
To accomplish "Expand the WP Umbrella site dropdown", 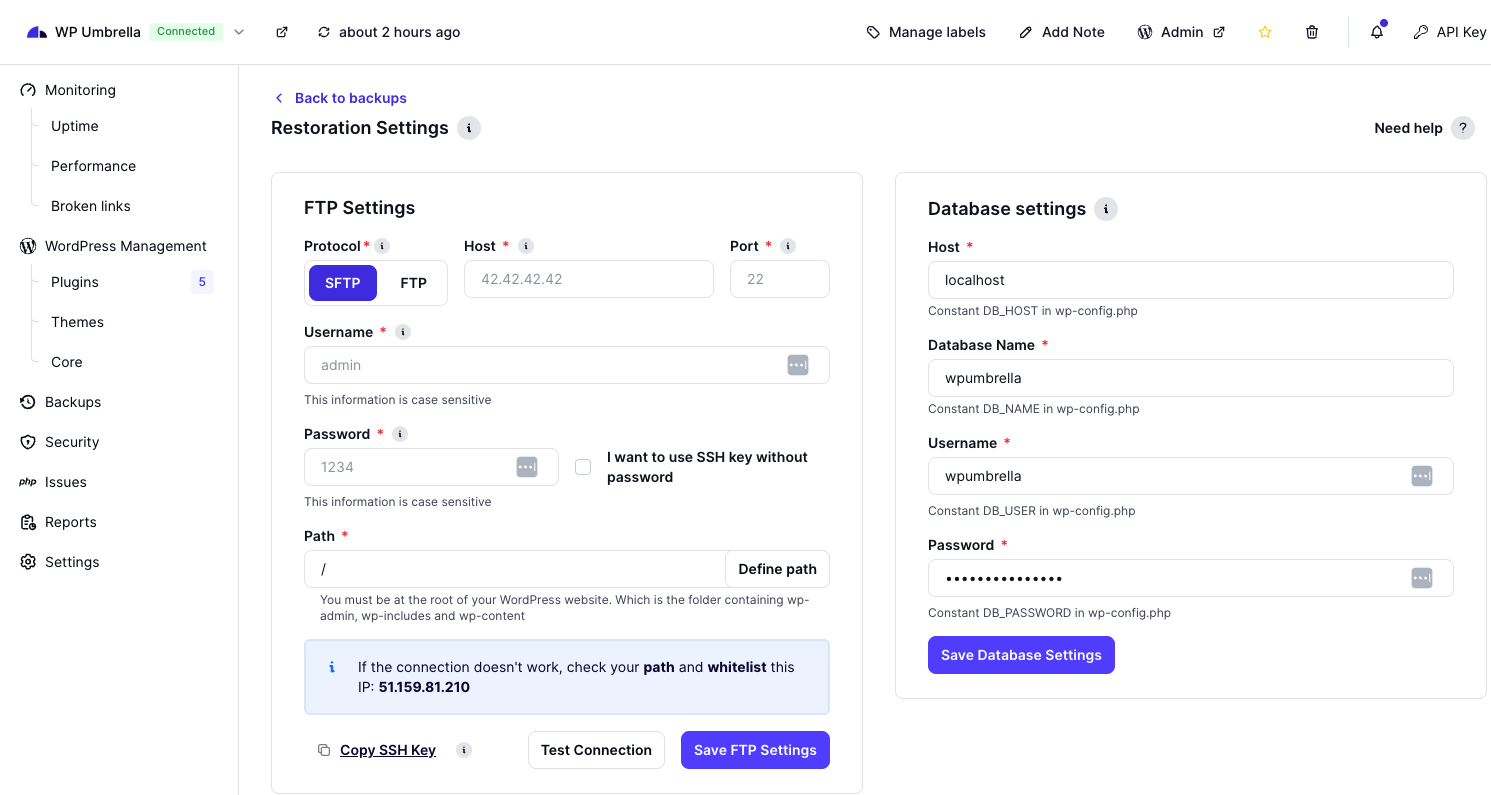I will [x=239, y=32].
